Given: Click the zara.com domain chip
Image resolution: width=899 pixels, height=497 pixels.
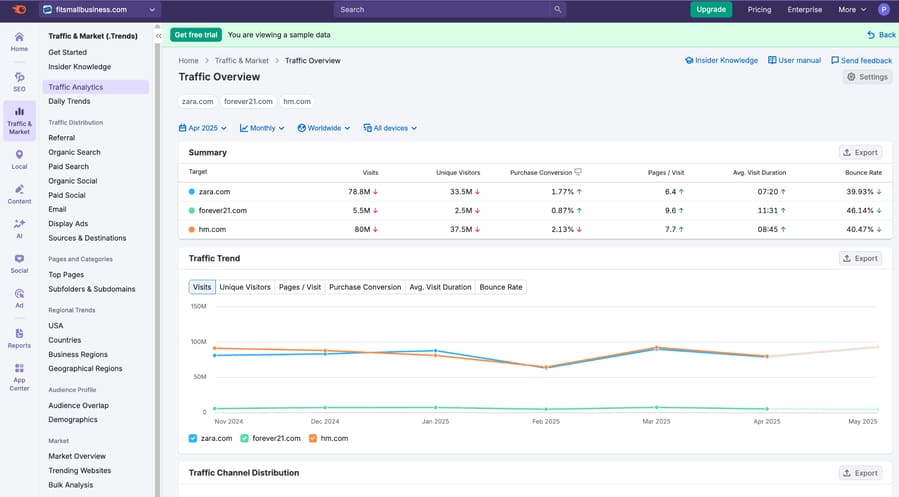Looking at the screenshot, I should pyautogui.click(x=197, y=101).
